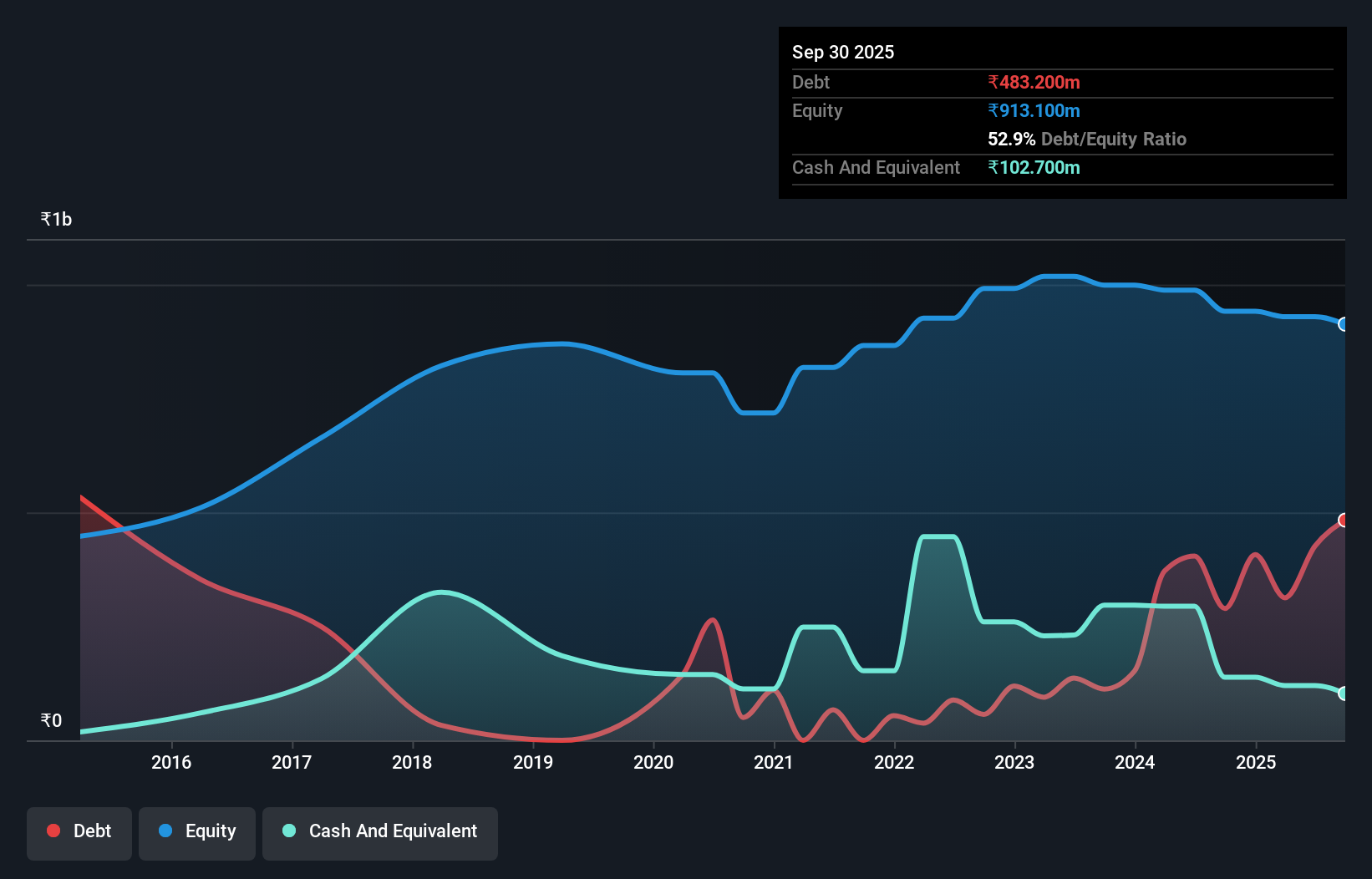Click the 2021 x-axis label

click(x=774, y=762)
